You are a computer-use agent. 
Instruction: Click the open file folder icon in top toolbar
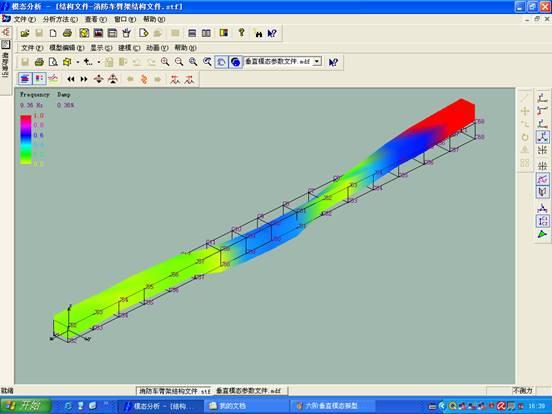coord(25,33)
